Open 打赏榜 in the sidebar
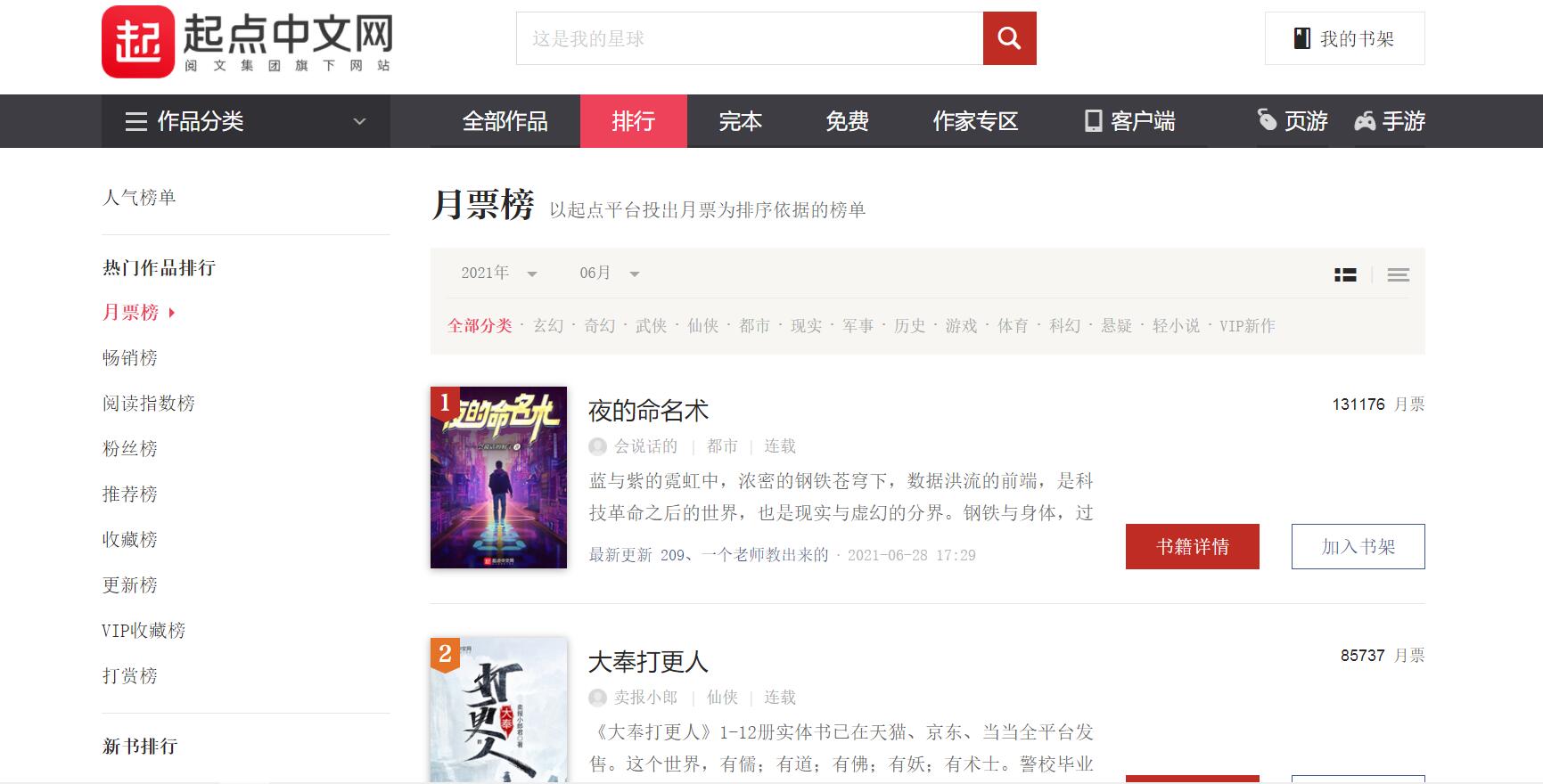The image size is (1543, 784). pyautogui.click(x=130, y=676)
